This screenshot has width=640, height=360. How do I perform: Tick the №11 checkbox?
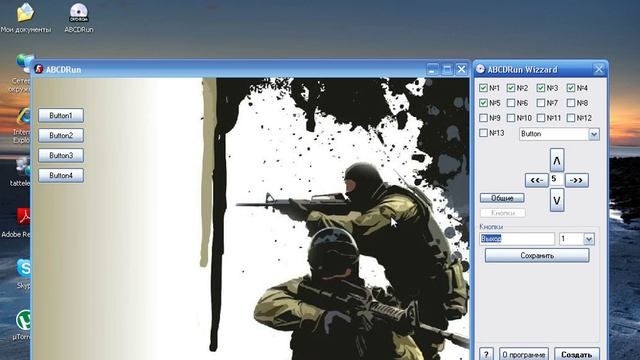tap(541, 118)
